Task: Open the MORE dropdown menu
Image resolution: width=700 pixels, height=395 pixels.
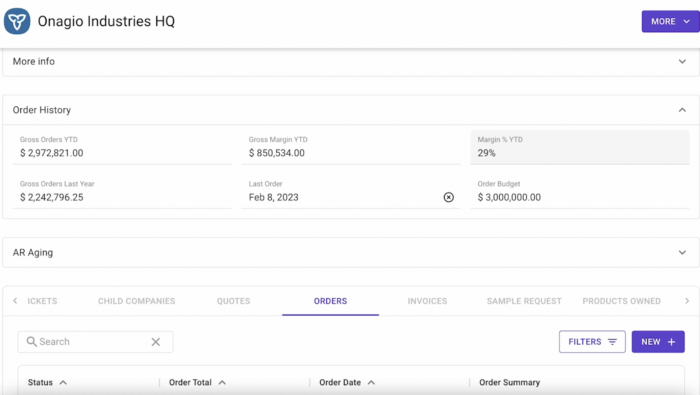Action: click(670, 21)
